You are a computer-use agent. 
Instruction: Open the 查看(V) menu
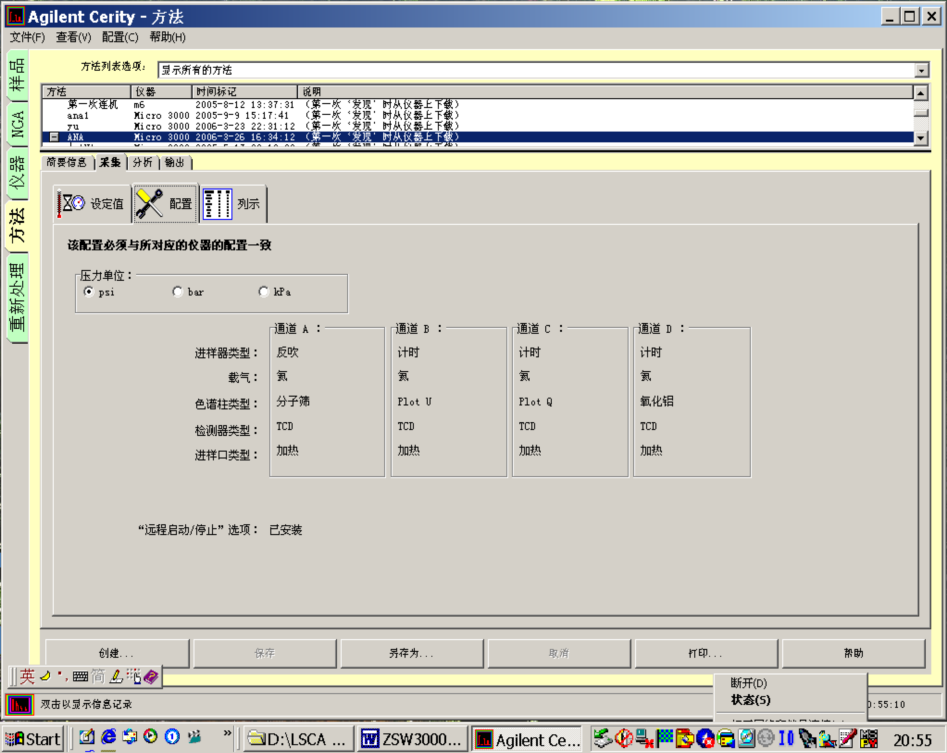pos(73,37)
